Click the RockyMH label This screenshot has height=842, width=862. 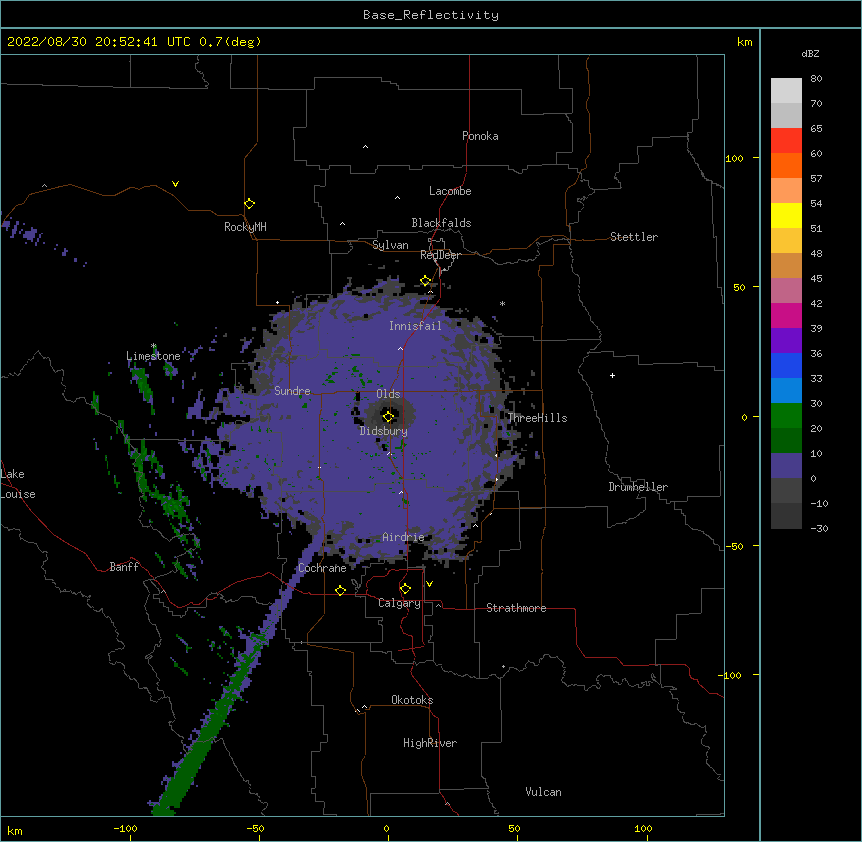coord(245,227)
